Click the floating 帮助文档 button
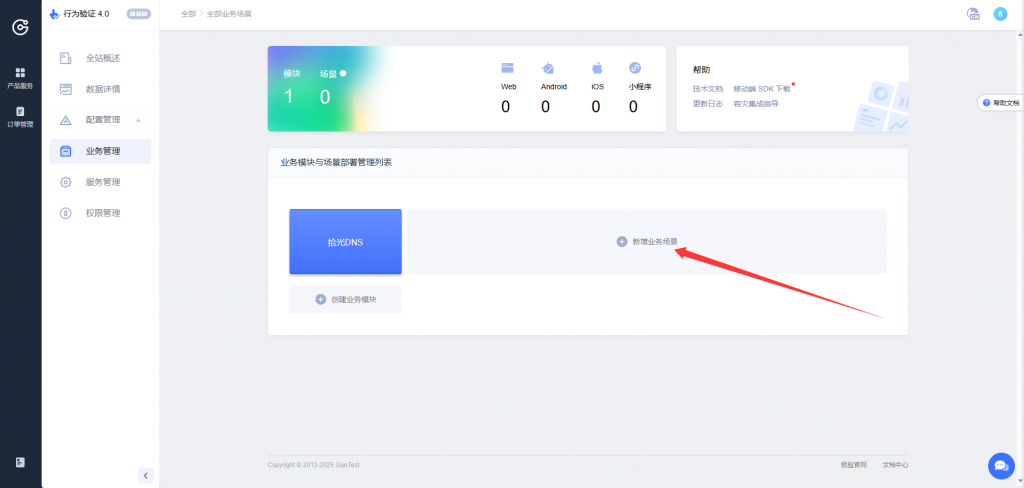 (x=1000, y=103)
